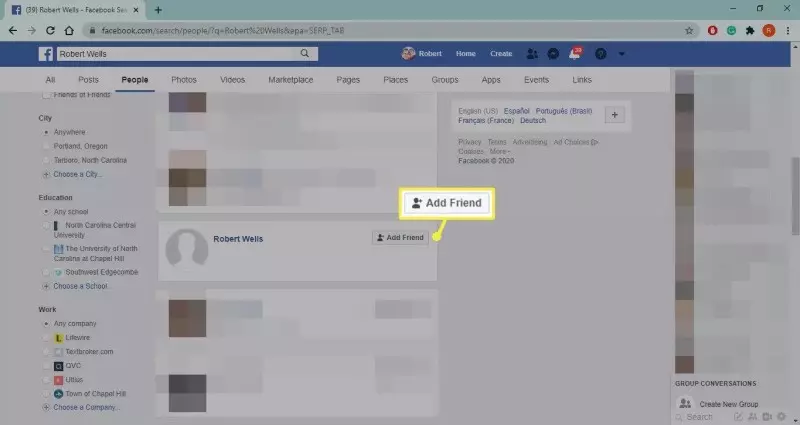800x425 pixels.
Task: Click chat settings gear icon
Action: pos(782,416)
